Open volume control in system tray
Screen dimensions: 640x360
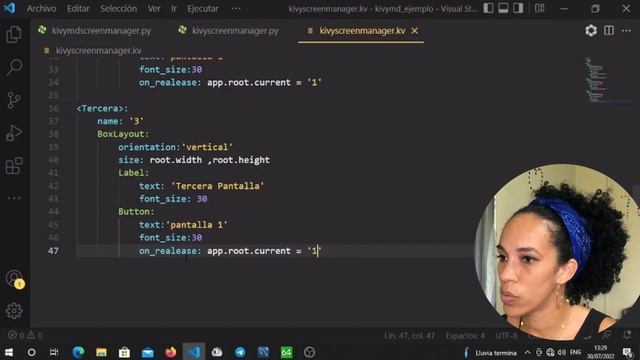[562, 352]
